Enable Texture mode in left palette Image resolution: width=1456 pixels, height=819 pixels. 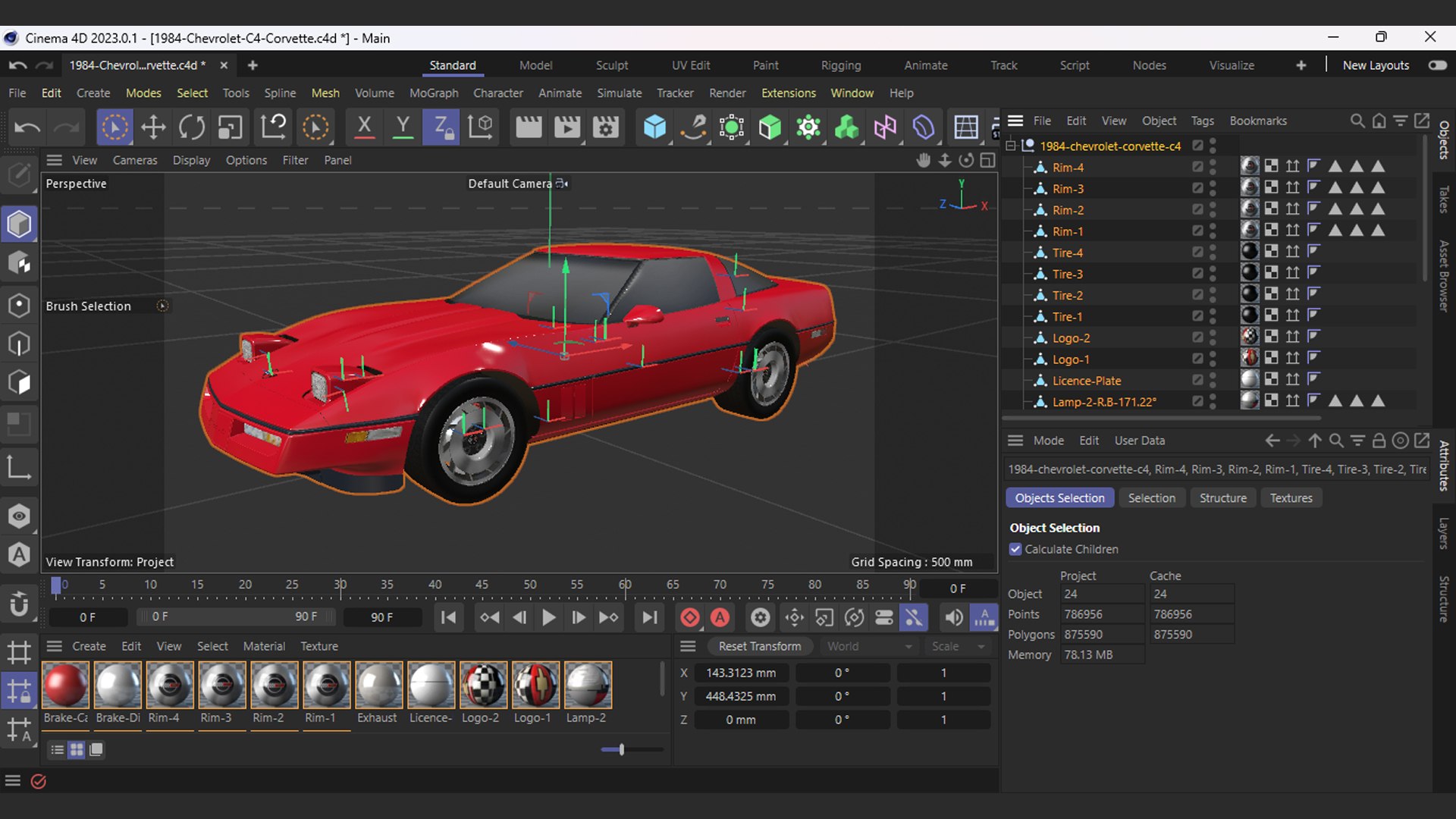19,264
